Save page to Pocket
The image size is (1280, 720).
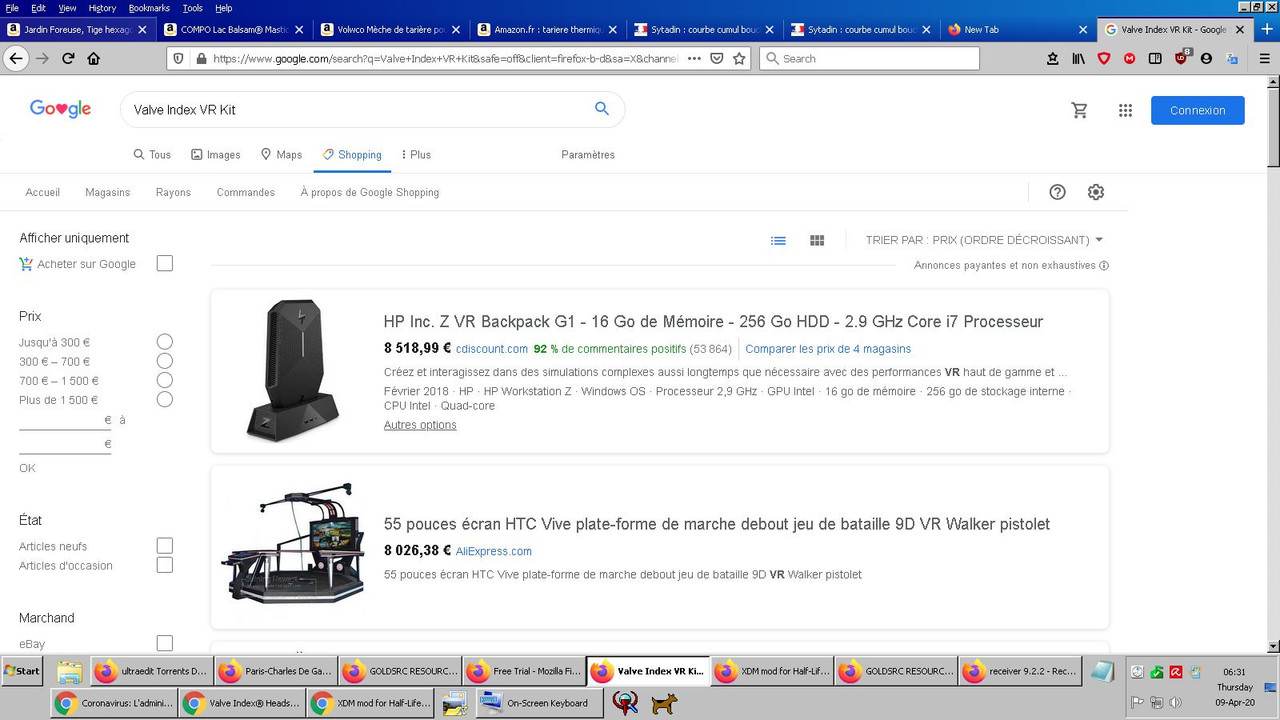717,58
